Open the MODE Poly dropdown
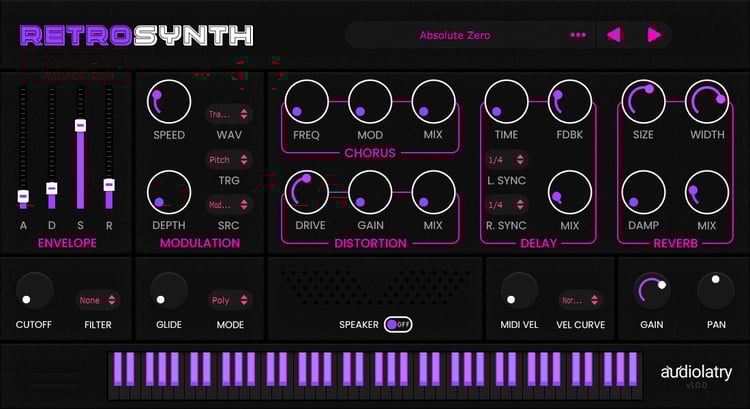 230,300
